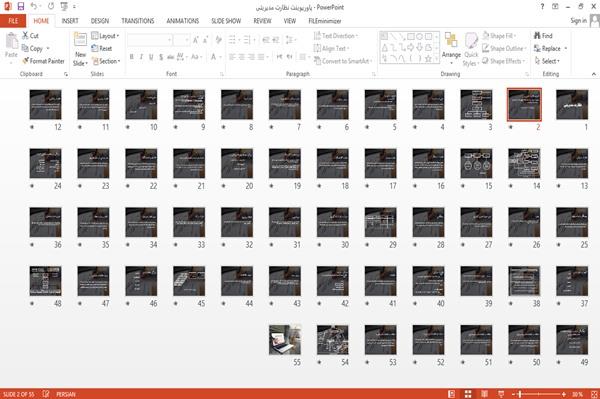The image size is (600, 399).
Task: Switch to Reading view in the status bar
Action: [x=484, y=394]
